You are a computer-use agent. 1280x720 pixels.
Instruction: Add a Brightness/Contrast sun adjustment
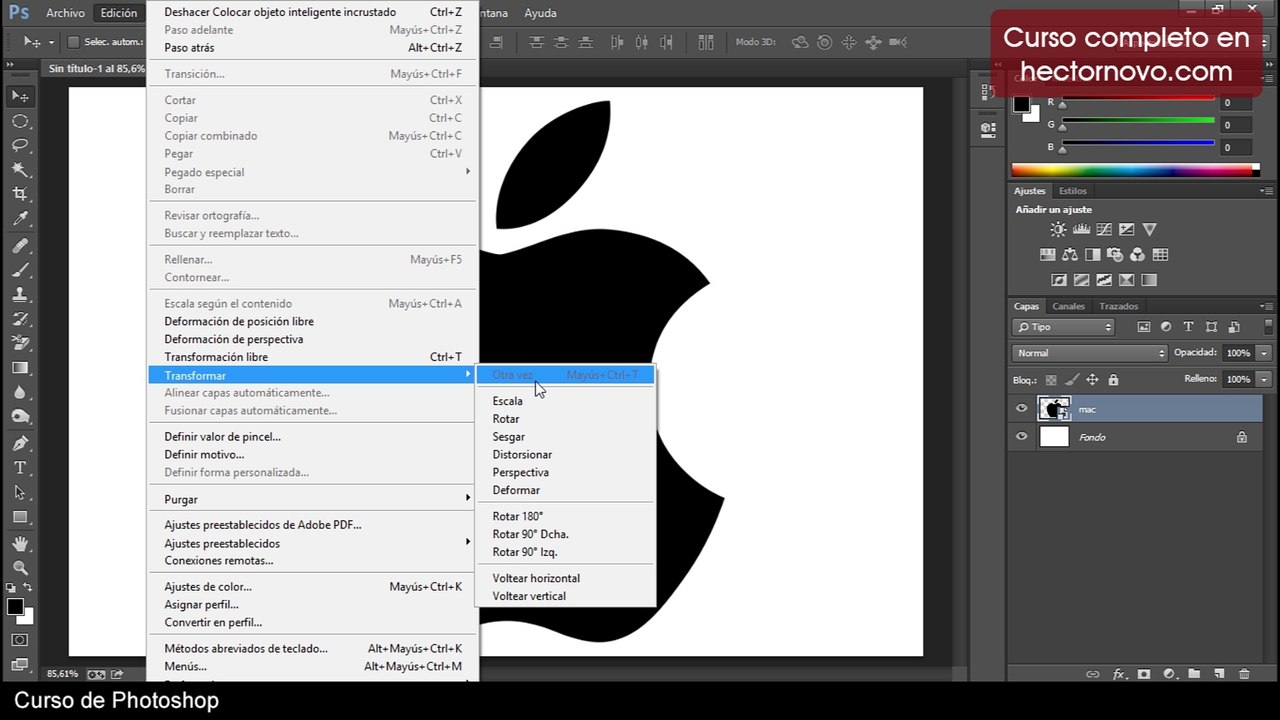(1058, 230)
